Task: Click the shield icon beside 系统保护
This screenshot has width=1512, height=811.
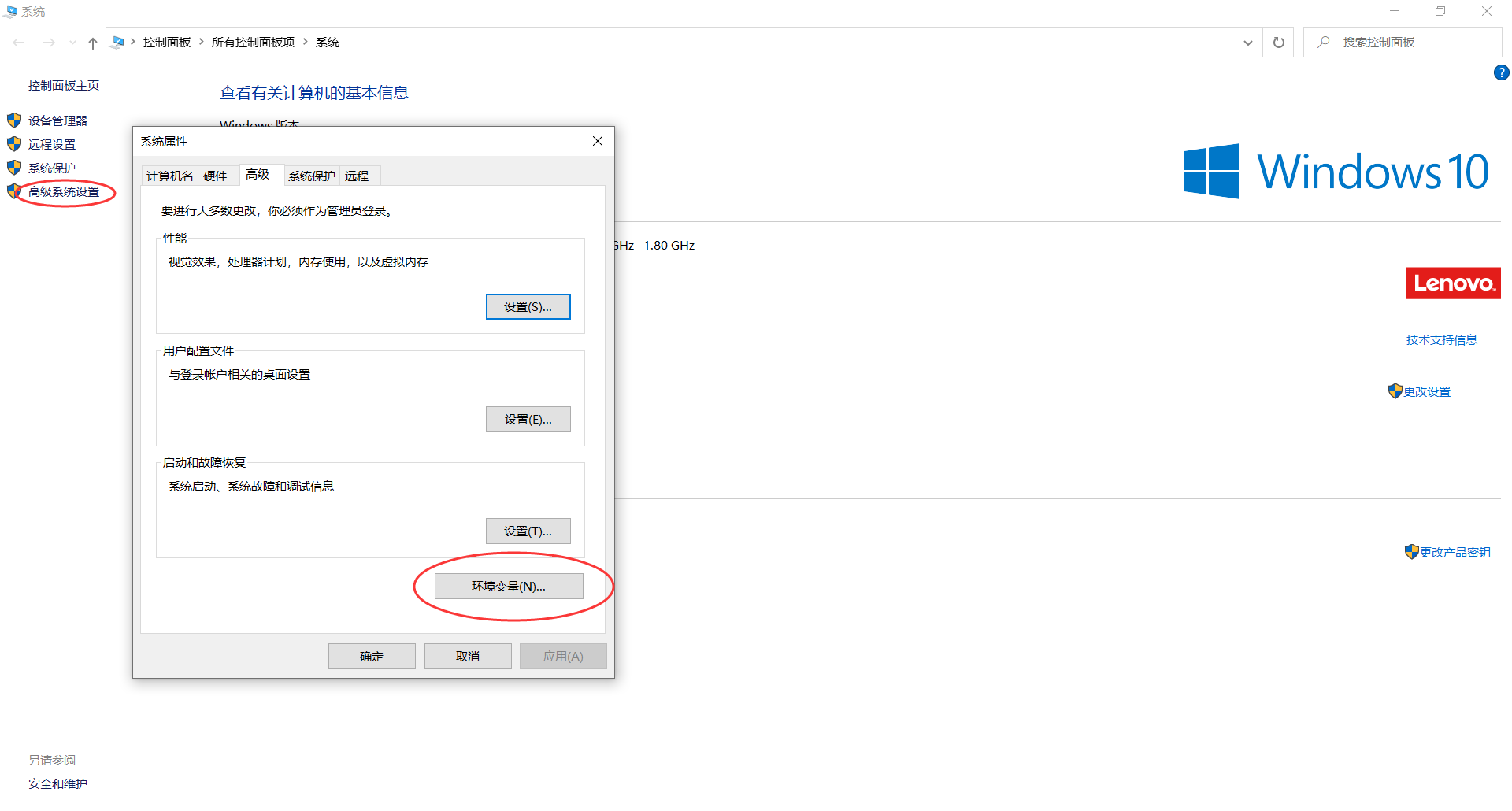Action: tap(14, 168)
